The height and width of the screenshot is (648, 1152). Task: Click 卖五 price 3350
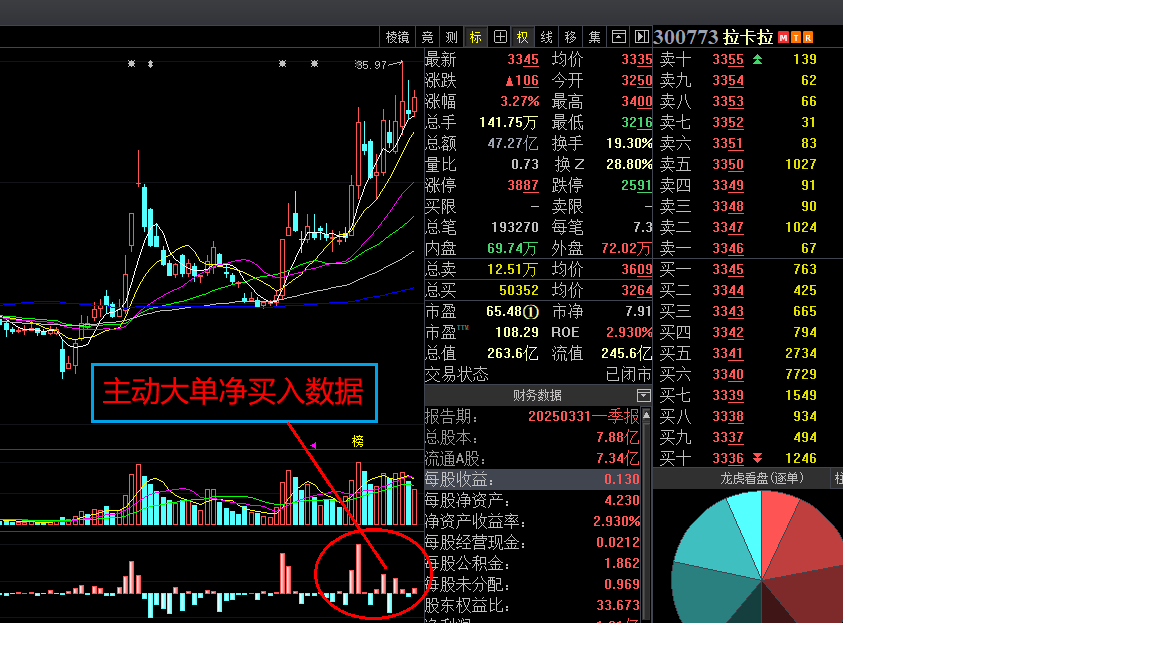tap(727, 165)
